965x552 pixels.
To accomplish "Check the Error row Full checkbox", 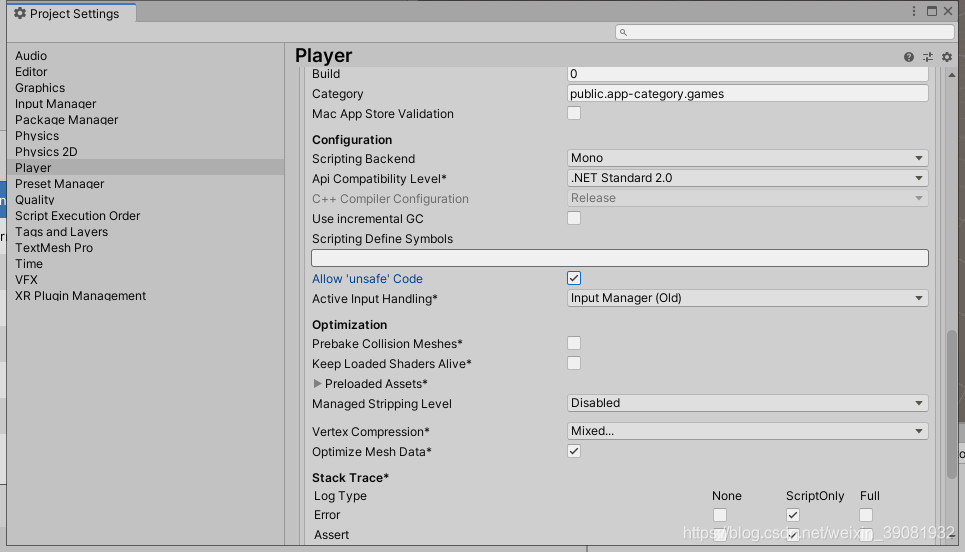I will click(x=866, y=514).
